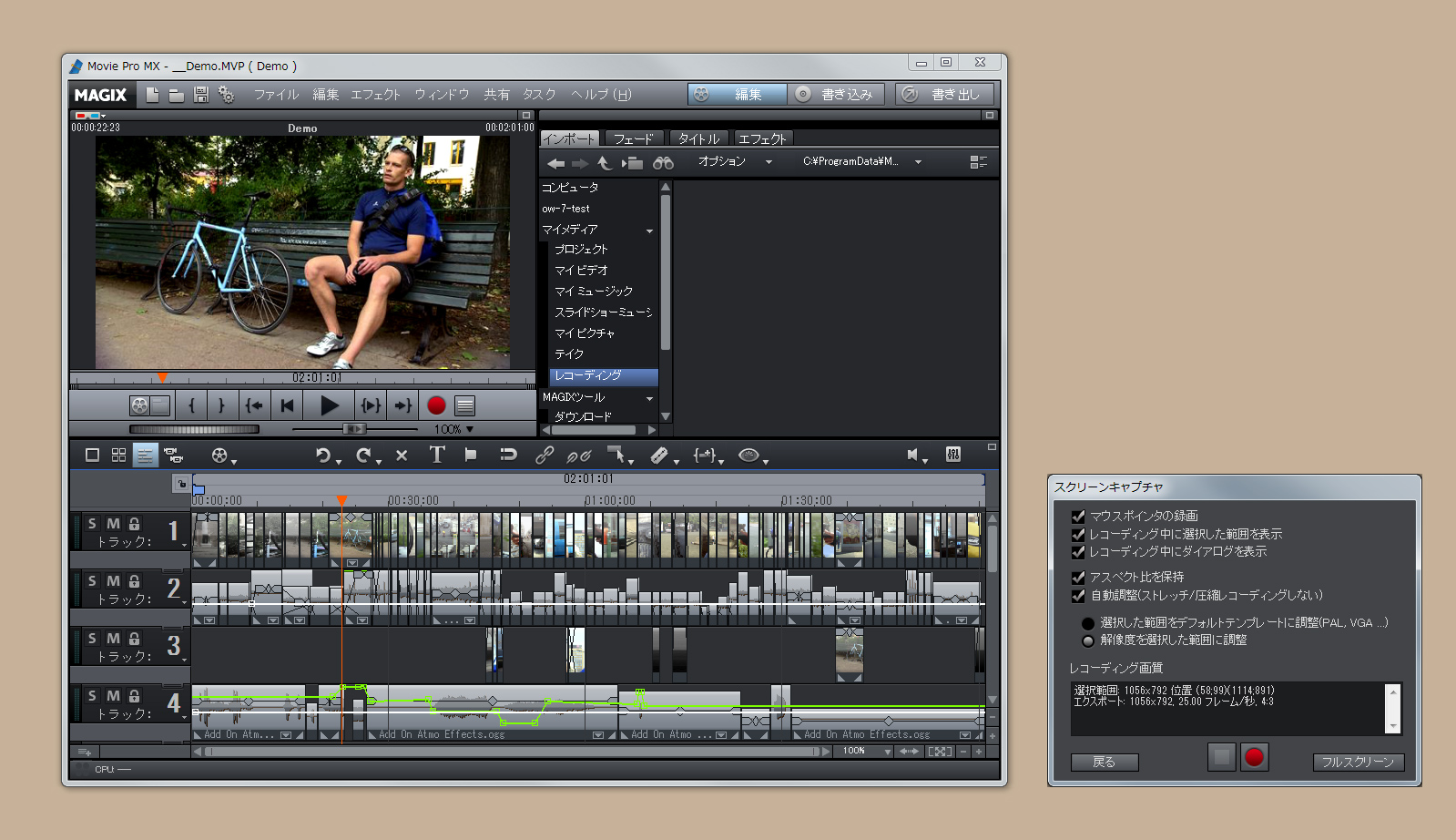Open the 共有 menu
This screenshot has width=1456, height=840.
[496, 95]
